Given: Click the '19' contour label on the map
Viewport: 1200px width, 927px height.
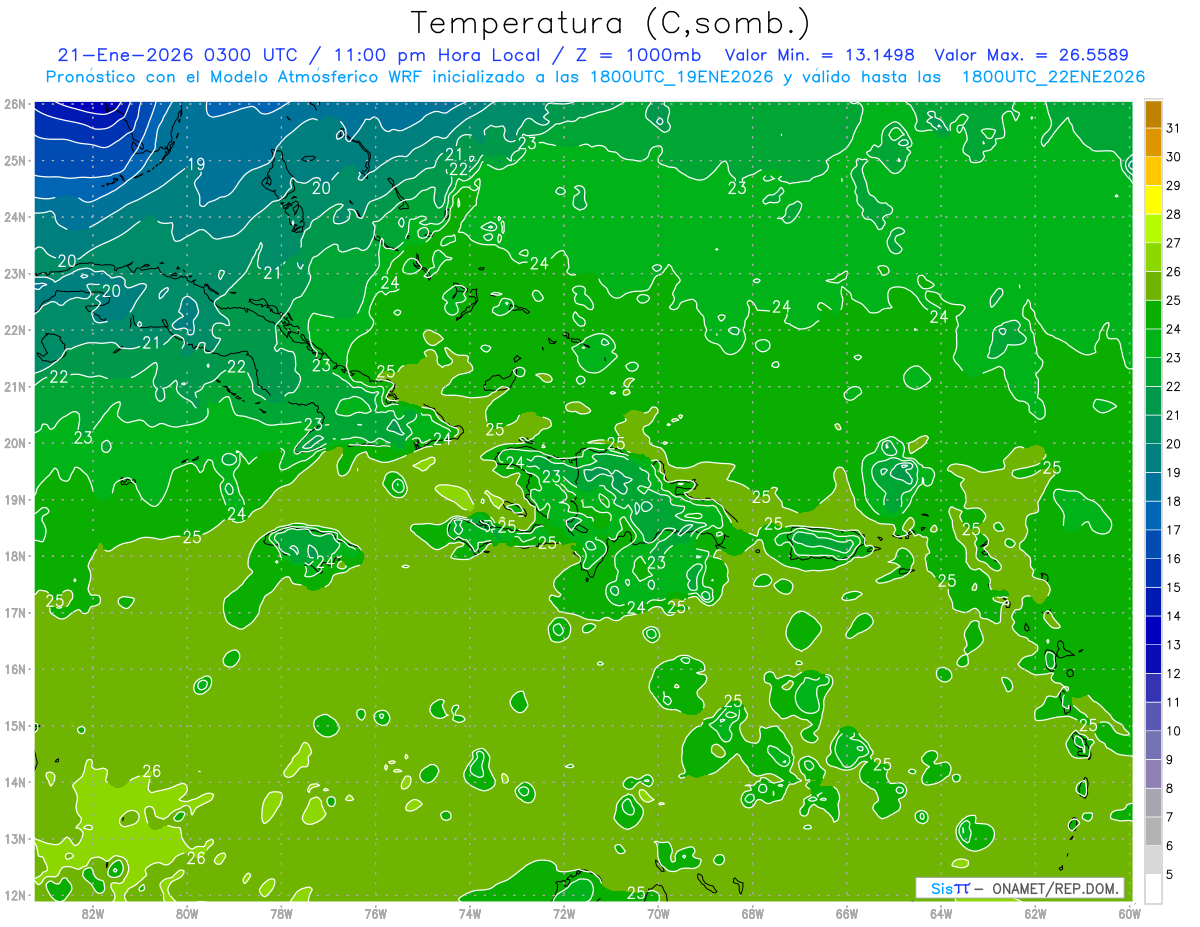Looking at the screenshot, I should click(x=197, y=164).
